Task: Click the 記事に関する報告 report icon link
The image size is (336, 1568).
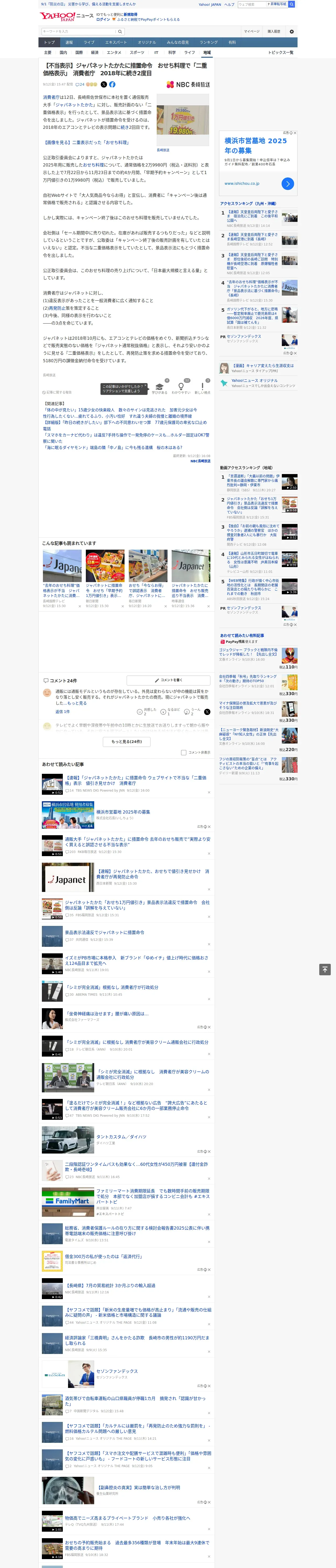Action: [57, 393]
